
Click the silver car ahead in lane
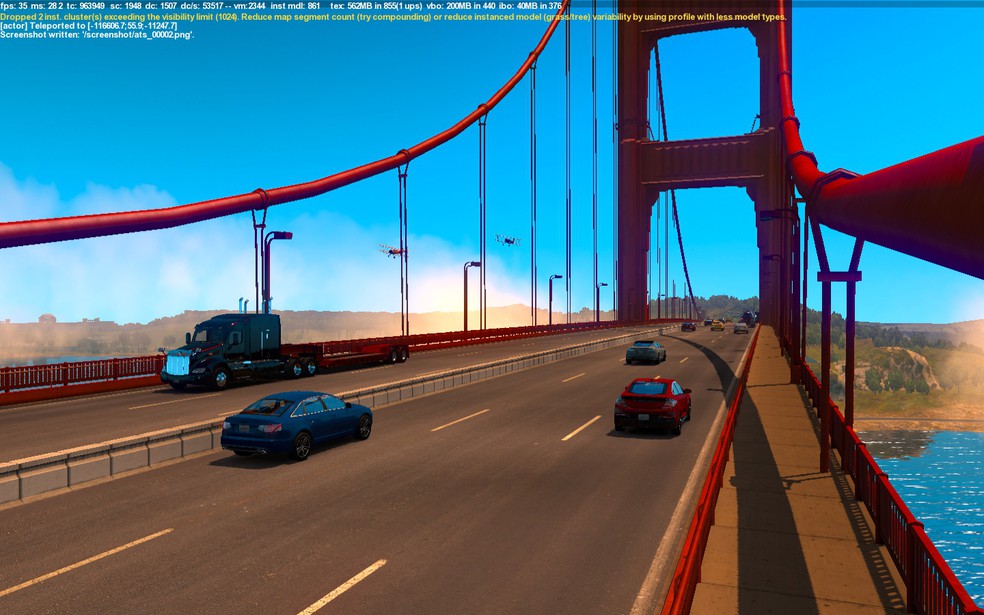click(x=645, y=352)
